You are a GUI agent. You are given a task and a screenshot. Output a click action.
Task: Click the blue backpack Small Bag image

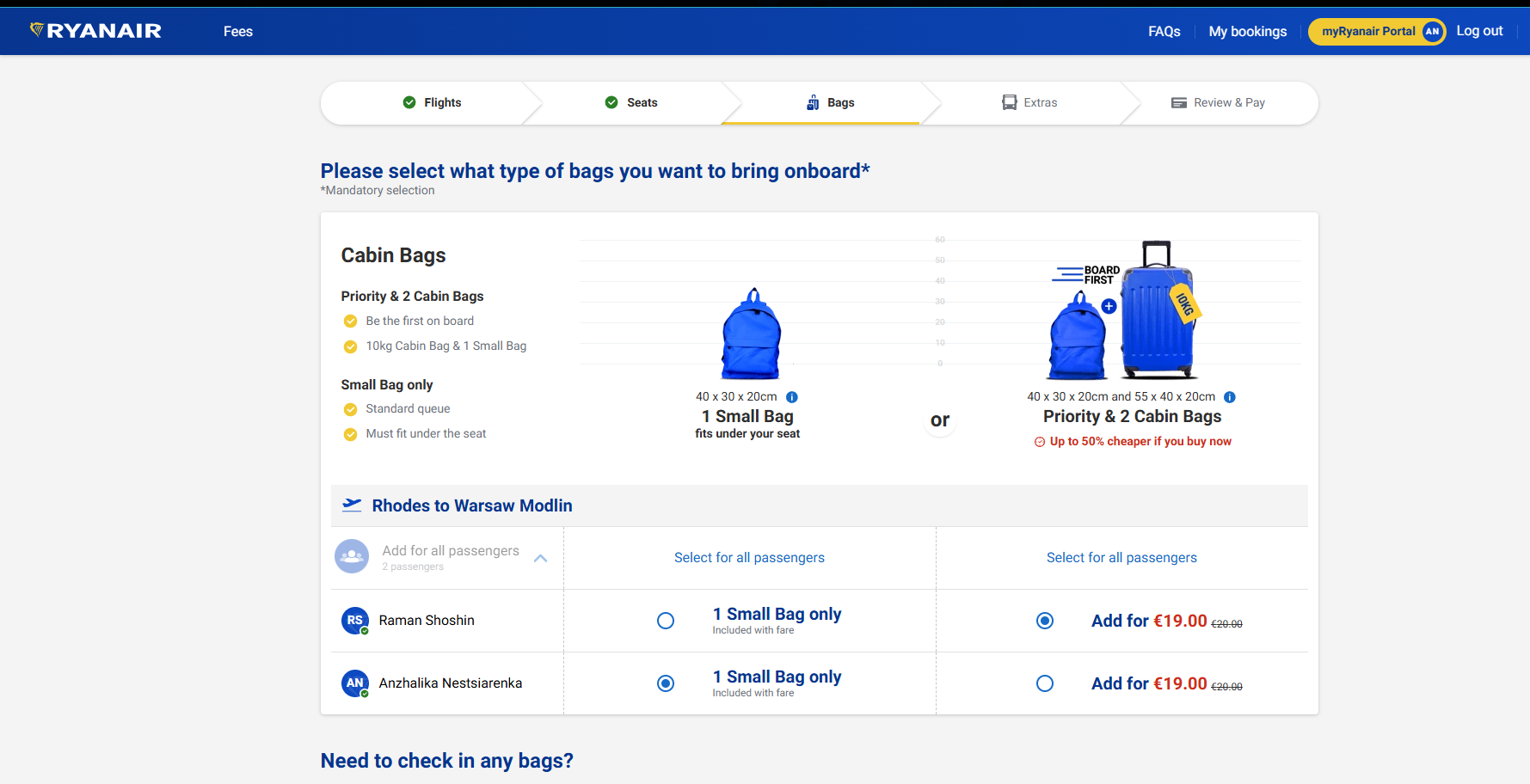coord(752,334)
